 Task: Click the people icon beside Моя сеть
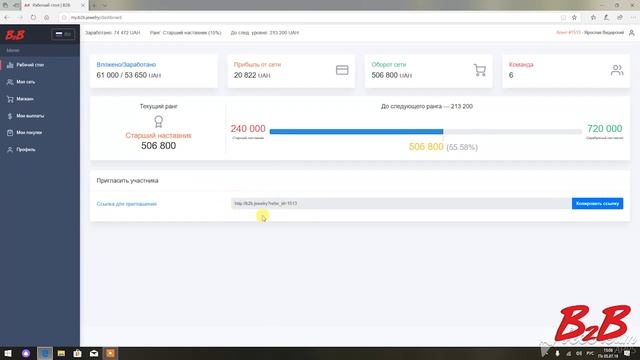pos(10,82)
